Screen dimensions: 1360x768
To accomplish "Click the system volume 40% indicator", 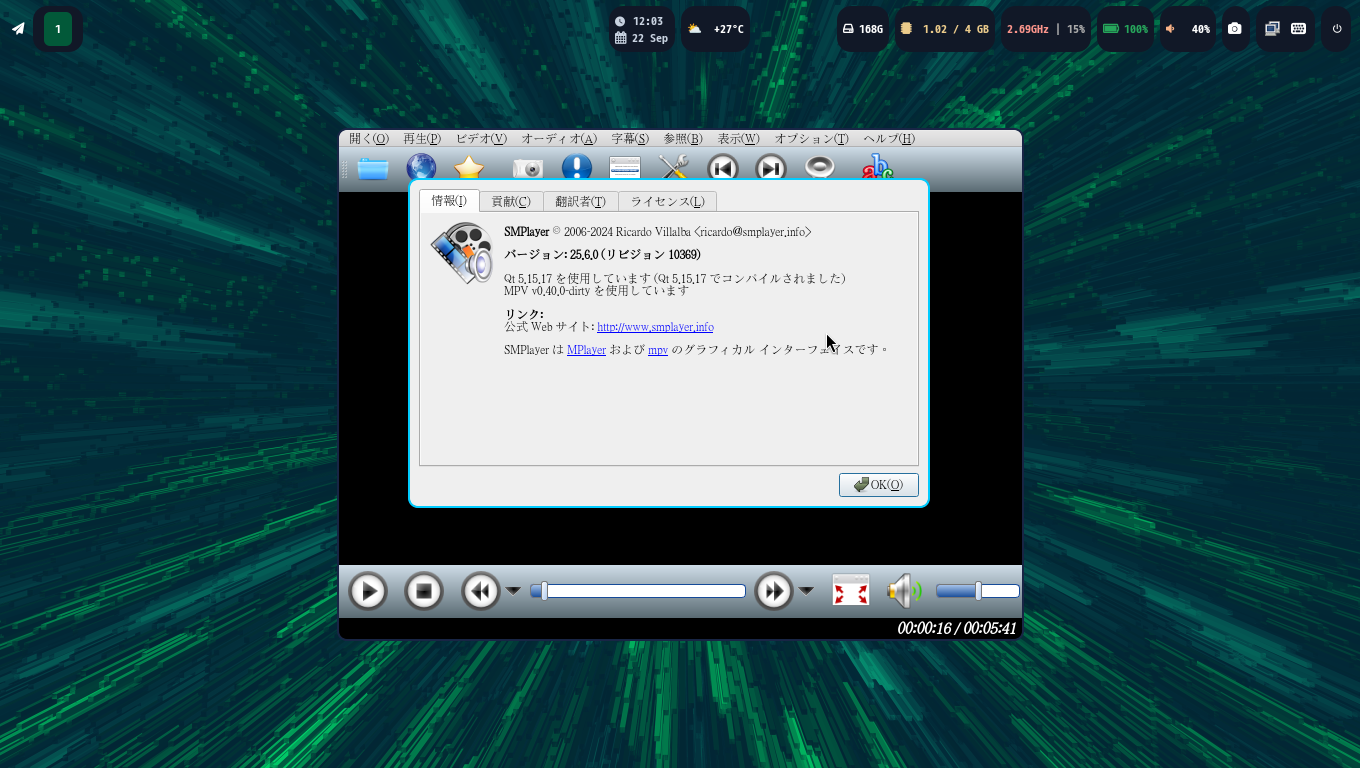I will (x=1187, y=29).
